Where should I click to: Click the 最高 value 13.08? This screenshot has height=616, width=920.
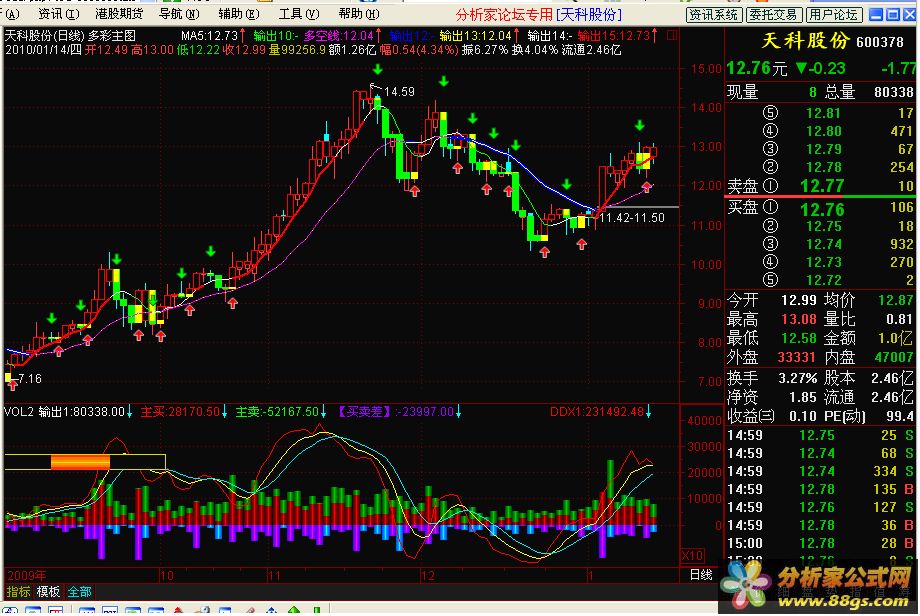click(798, 320)
